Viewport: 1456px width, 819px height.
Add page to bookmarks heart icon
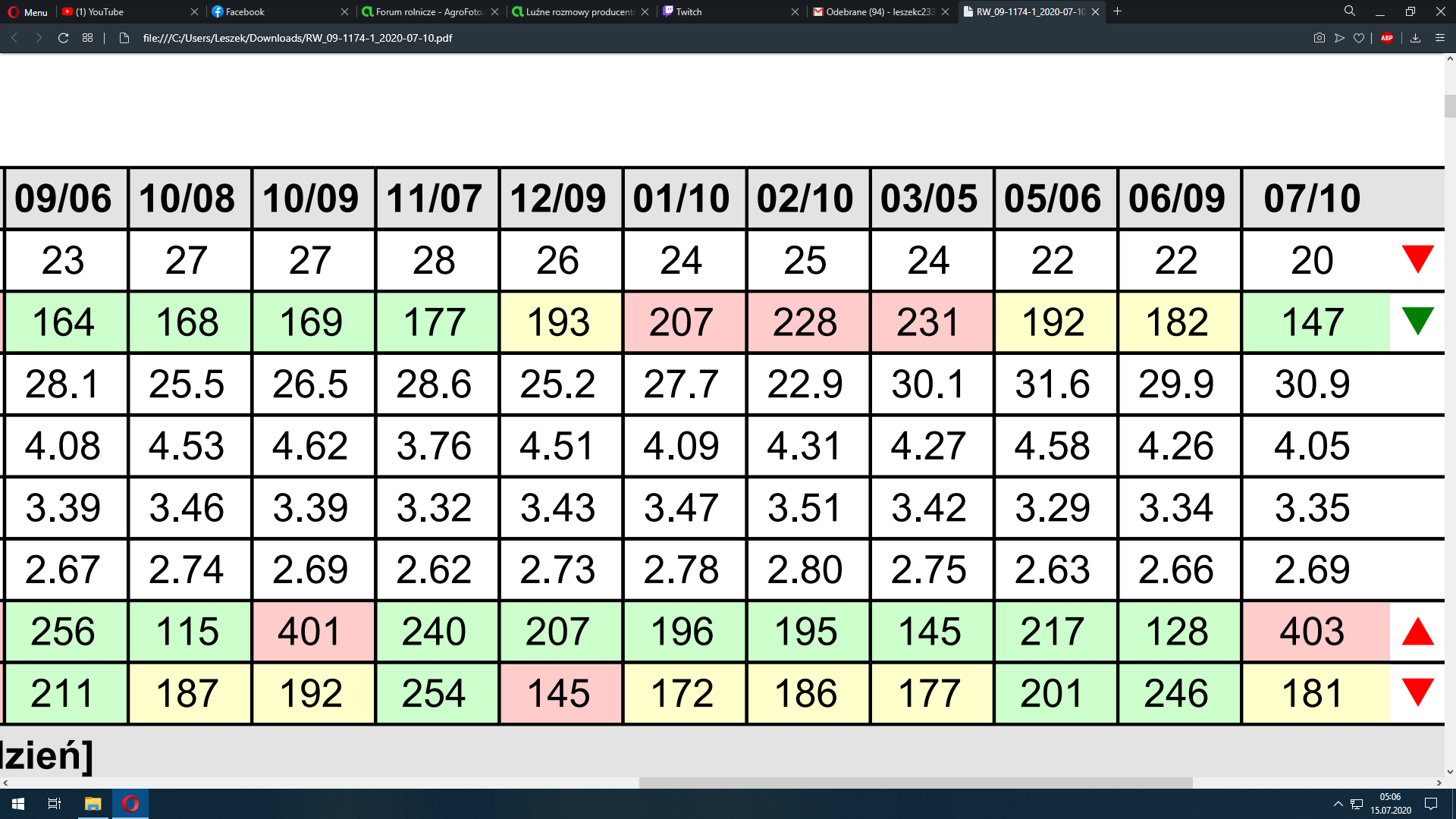tap(1359, 38)
